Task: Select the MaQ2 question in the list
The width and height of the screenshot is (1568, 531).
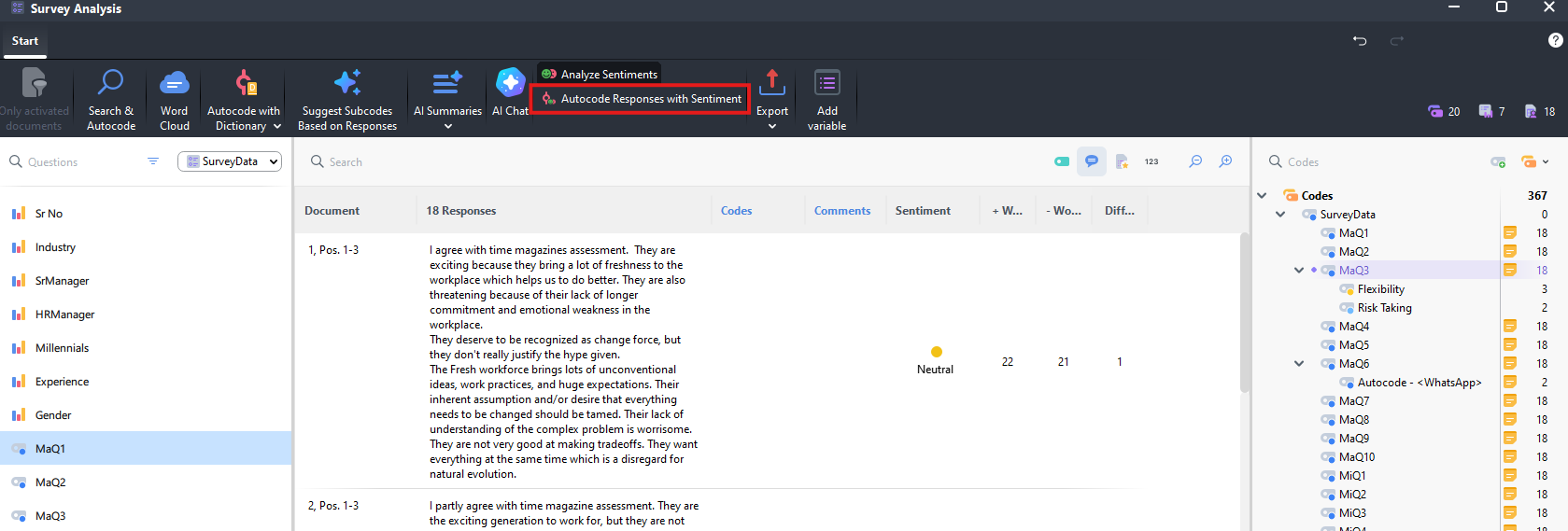Action: coord(146,482)
